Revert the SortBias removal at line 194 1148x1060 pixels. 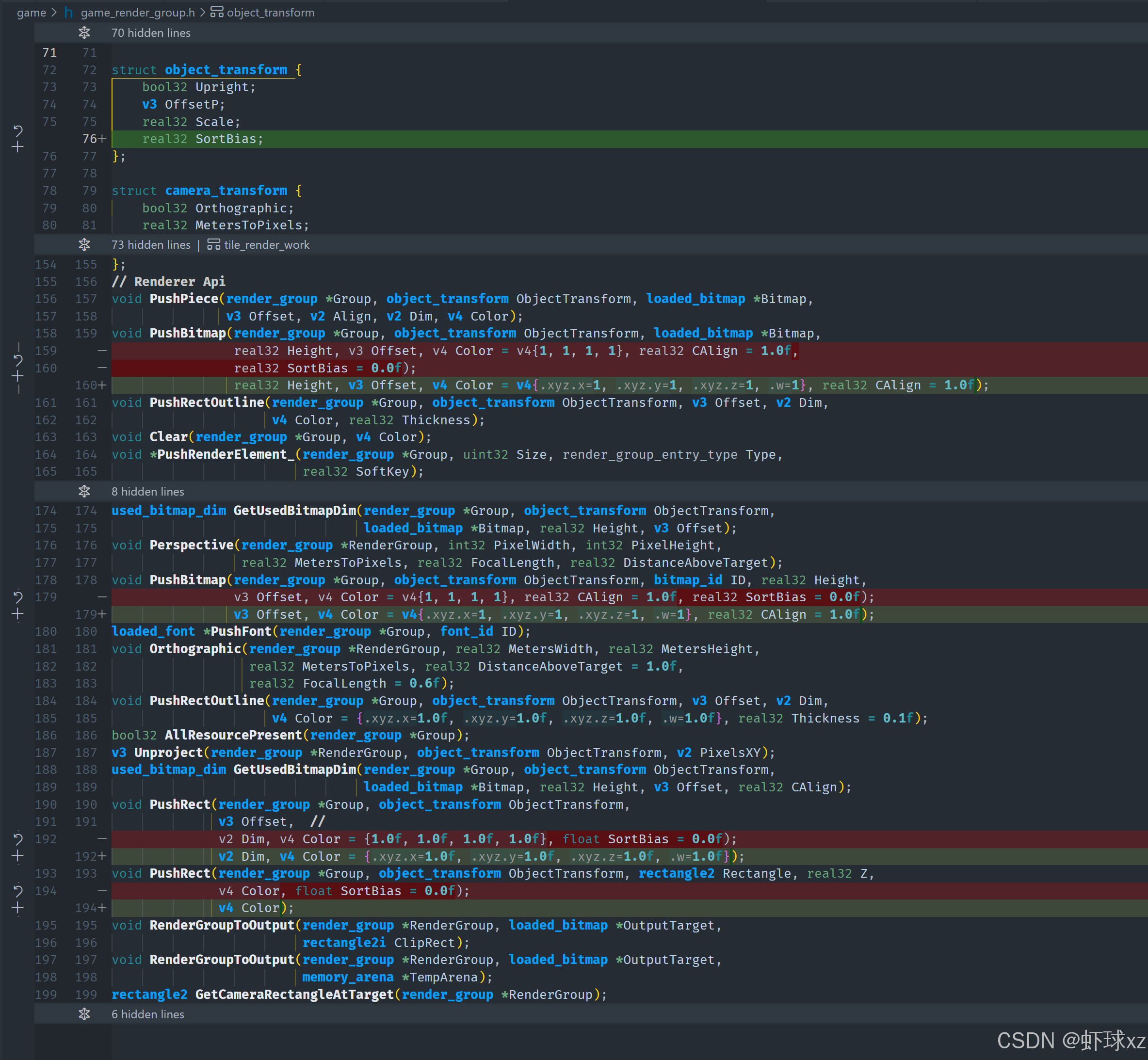pyautogui.click(x=18, y=891)
